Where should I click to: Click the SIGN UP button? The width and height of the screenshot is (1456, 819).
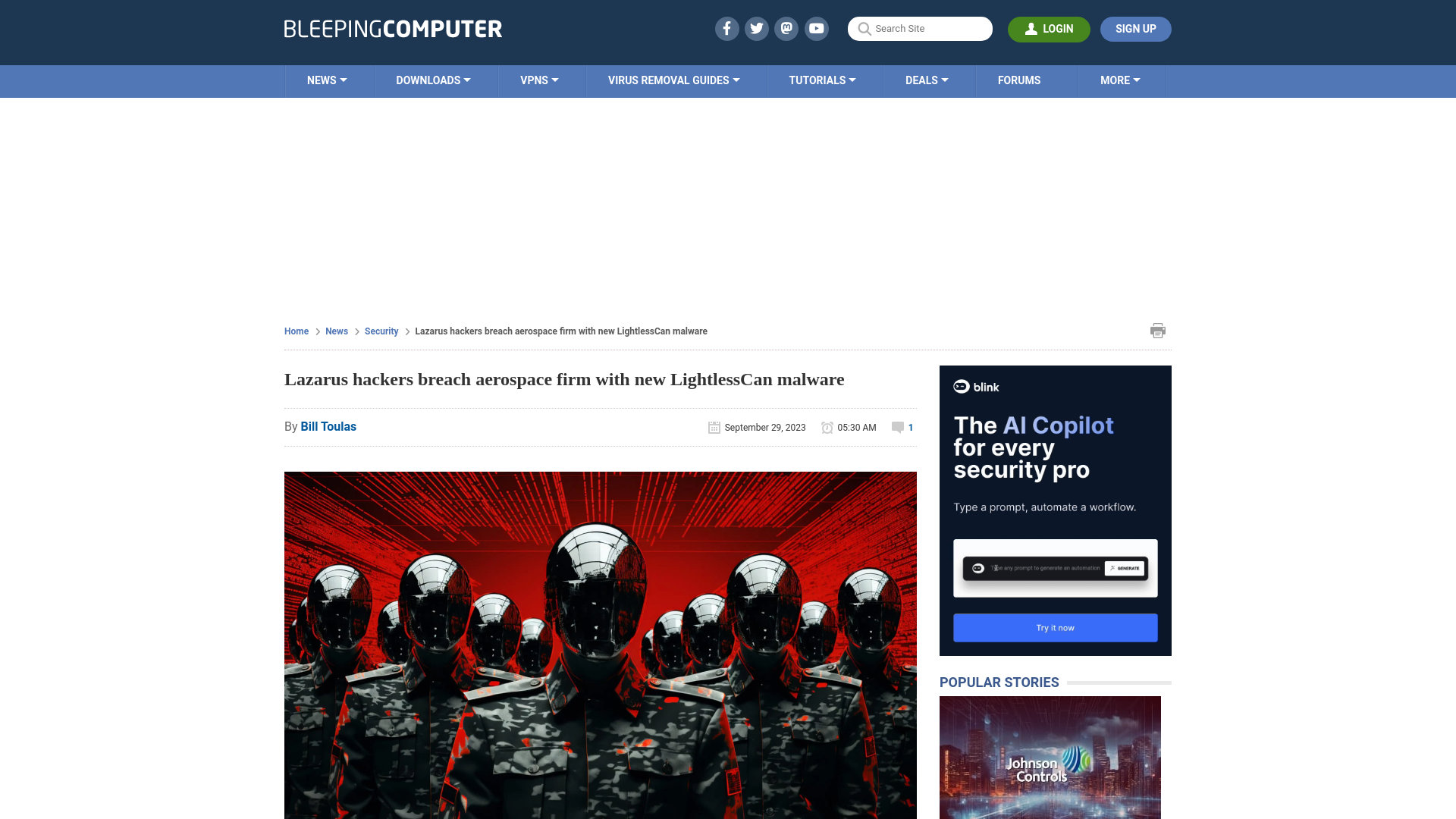(1135, 29)
